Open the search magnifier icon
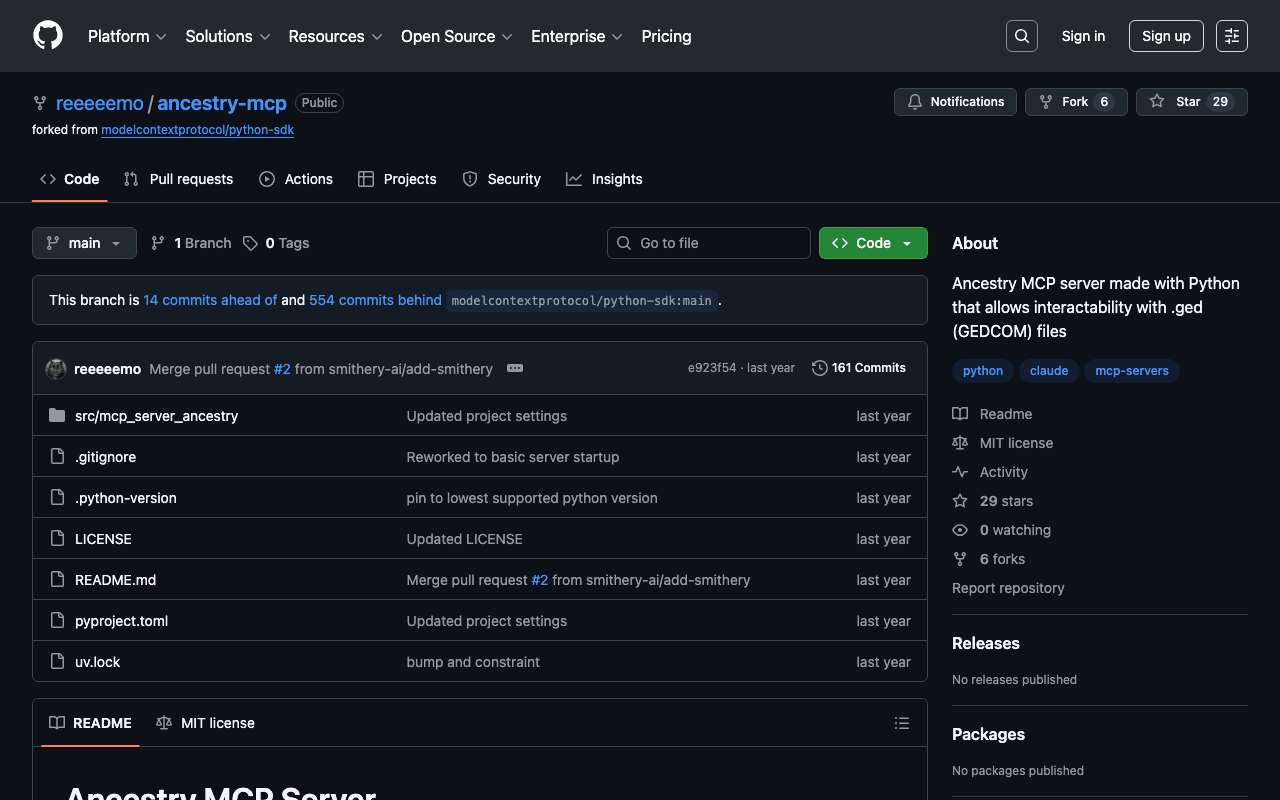 pos(1021,36)
